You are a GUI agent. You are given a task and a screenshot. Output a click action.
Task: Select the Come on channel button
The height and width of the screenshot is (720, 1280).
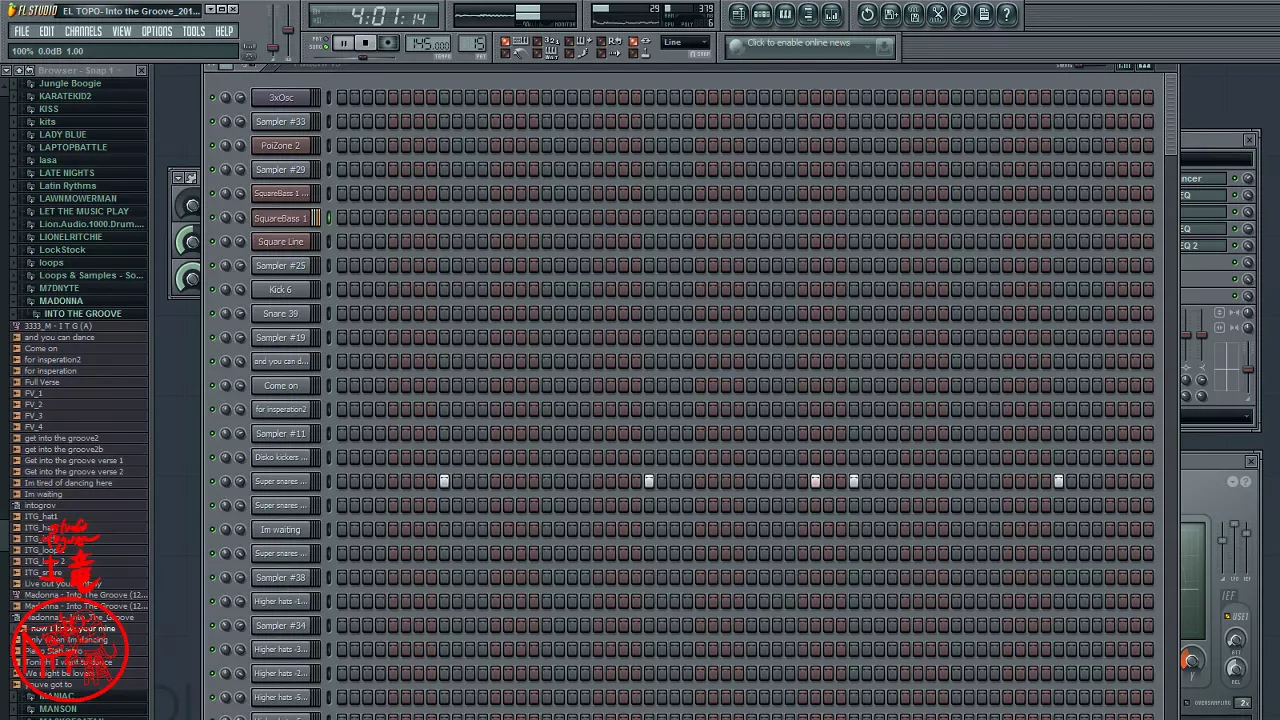pyautogui.click(x=281, y=385)
